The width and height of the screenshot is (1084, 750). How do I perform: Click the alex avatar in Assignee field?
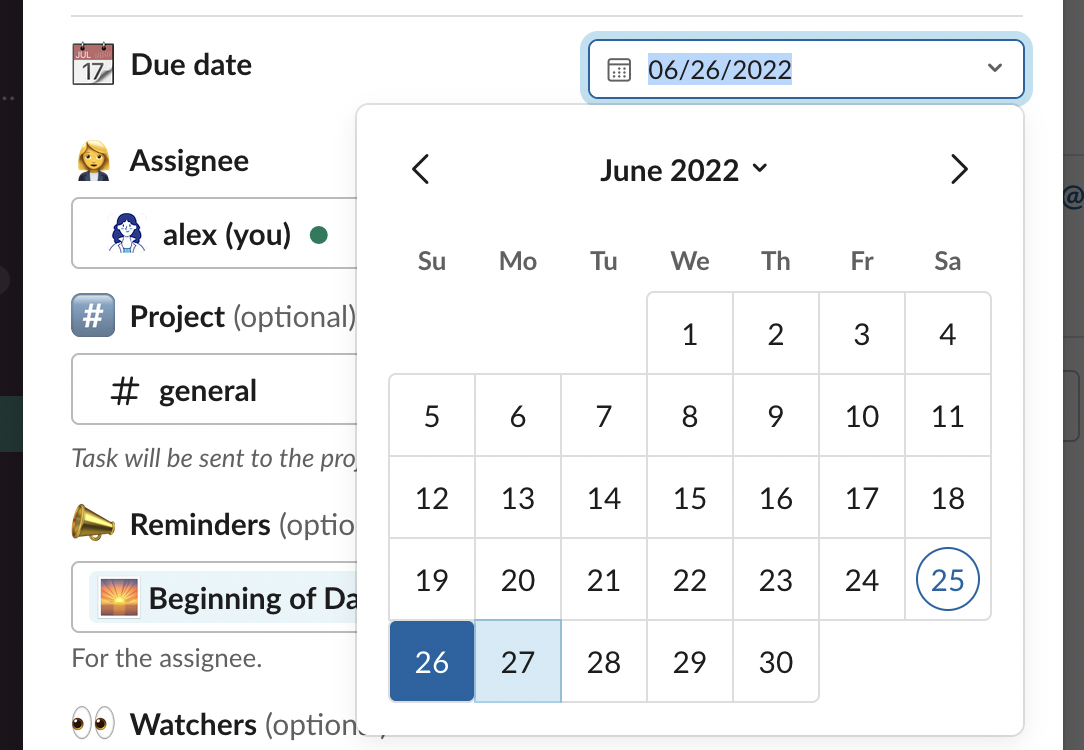click(x=127, y=234)
